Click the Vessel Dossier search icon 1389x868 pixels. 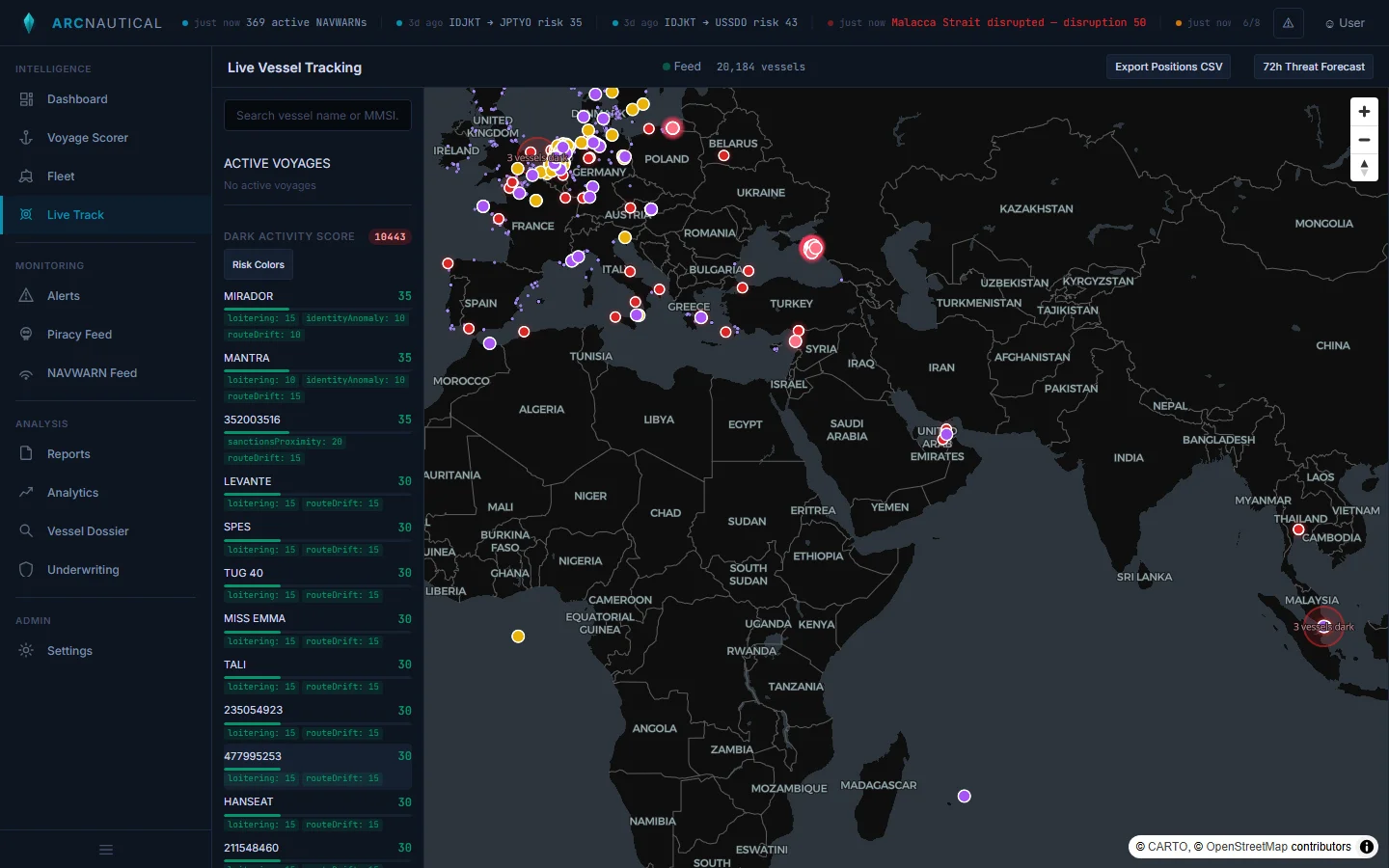[x=26, y=530]
